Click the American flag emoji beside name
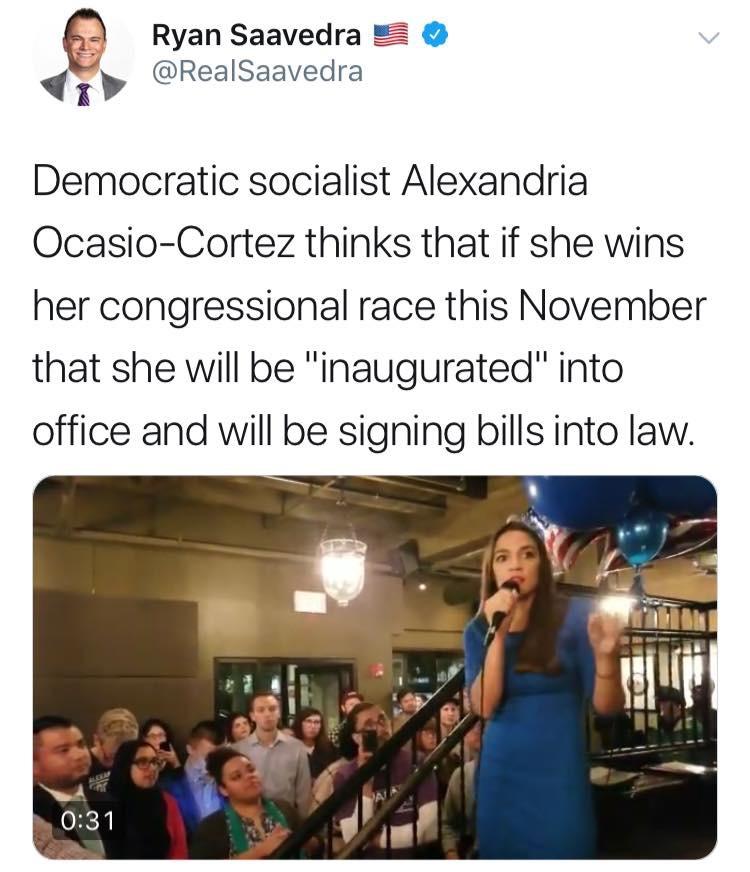Image resolution: width=750 pixels, height=872 pixels. pos(391,34)
